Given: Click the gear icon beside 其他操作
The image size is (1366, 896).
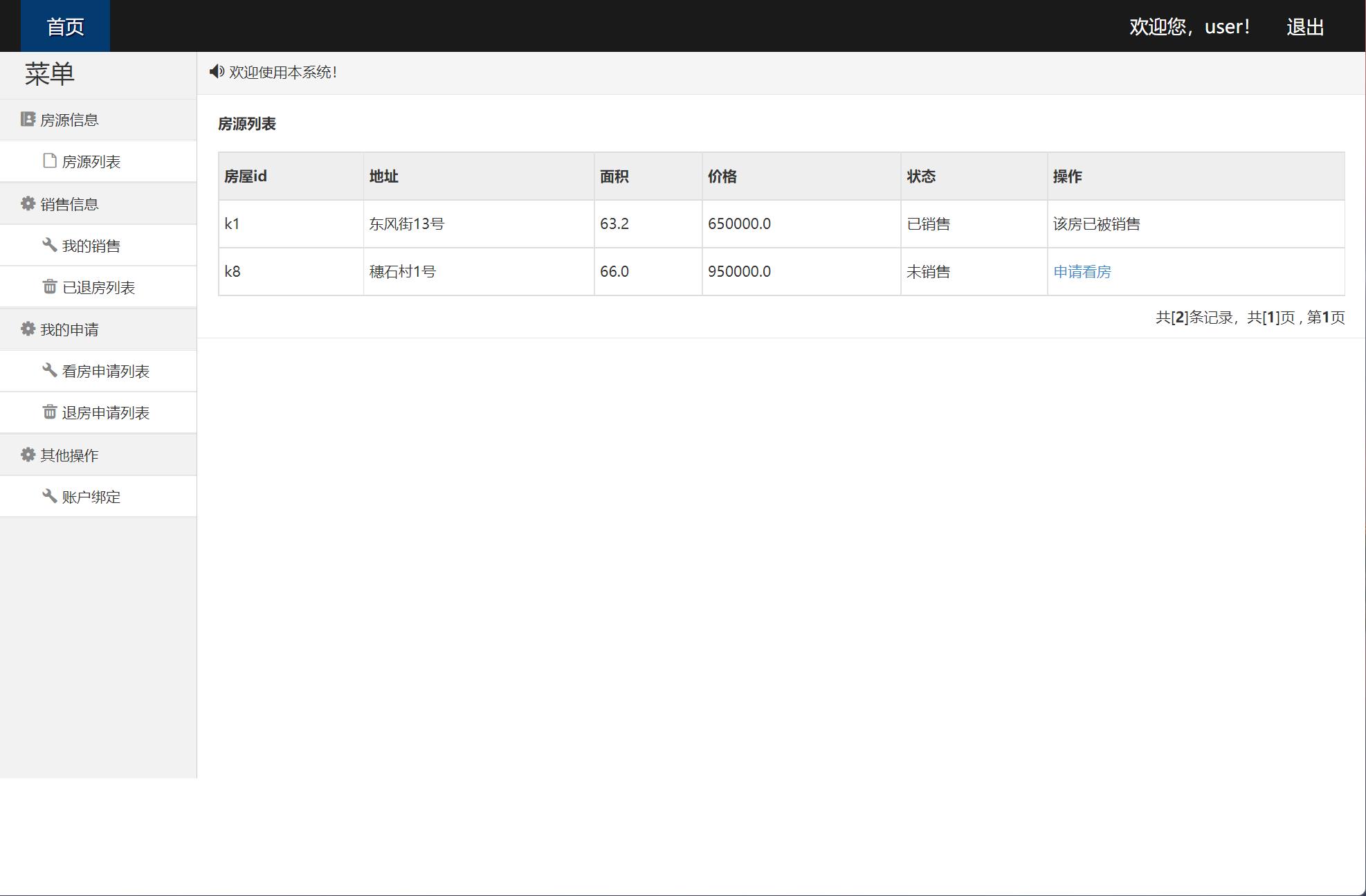Looking at the screenshot, I should [28, 455].
